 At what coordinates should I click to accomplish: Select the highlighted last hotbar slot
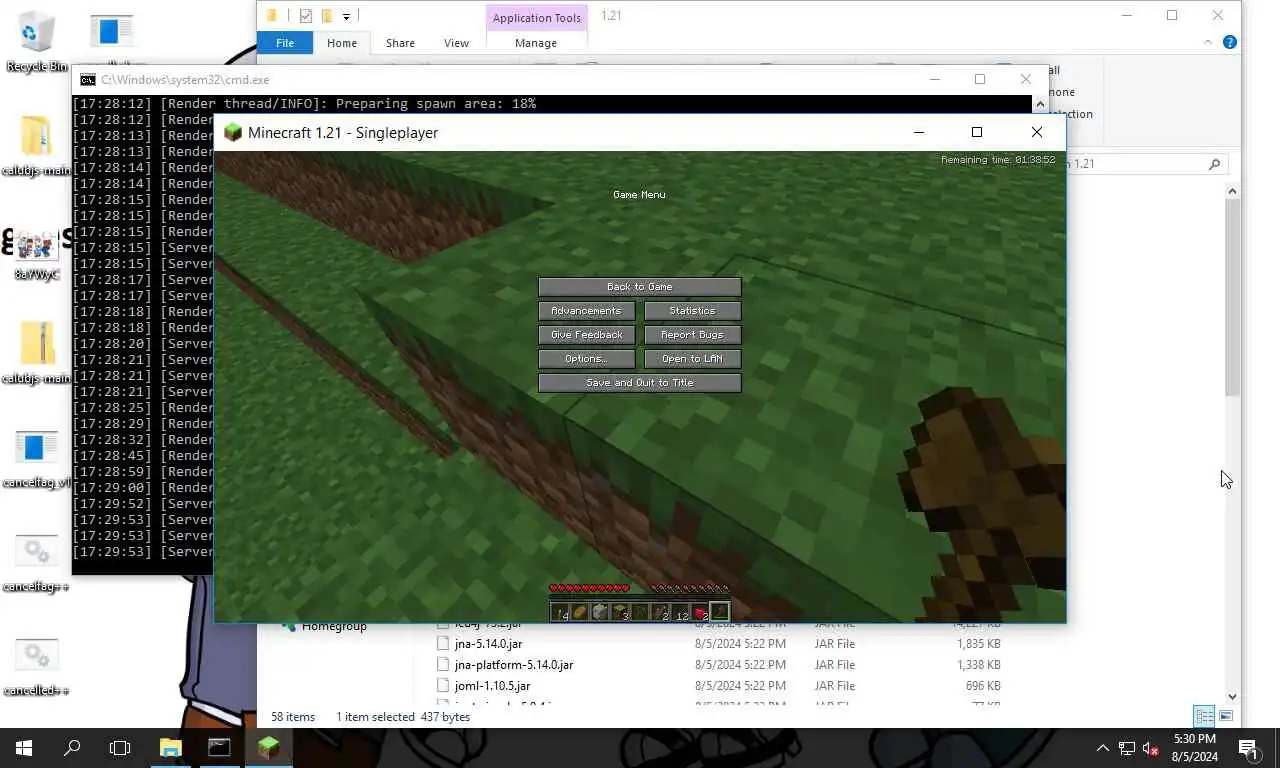point(720,612)
